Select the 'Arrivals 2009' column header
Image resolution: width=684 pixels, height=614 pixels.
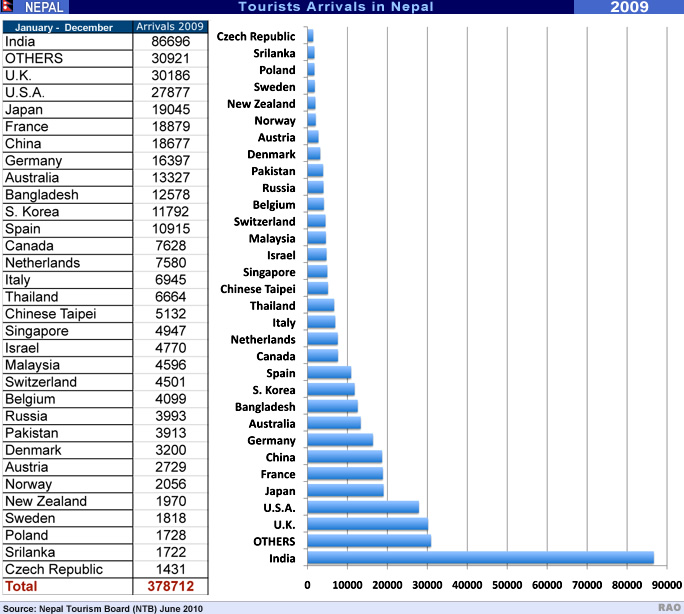[x=170, y=27]
